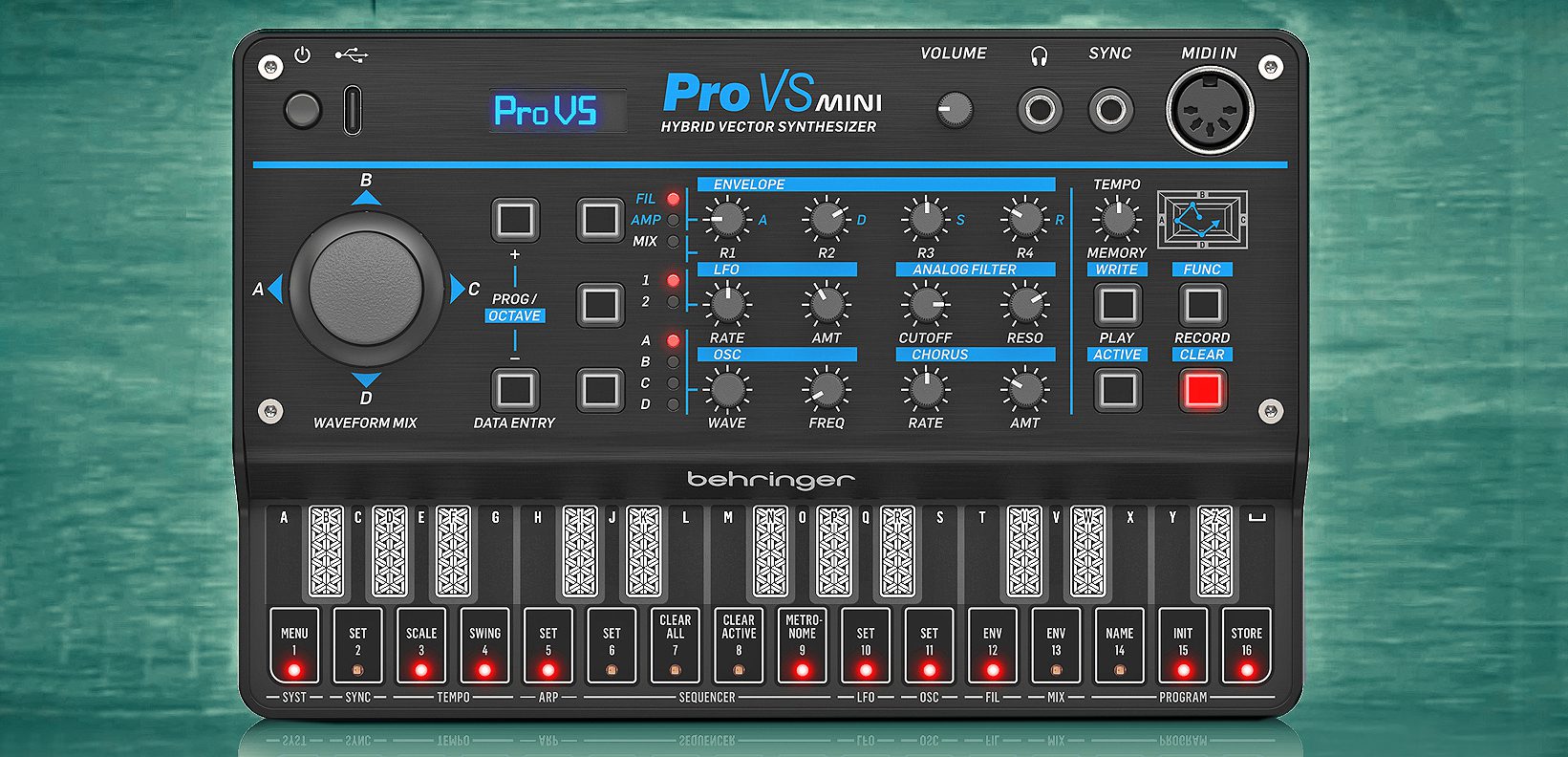Click the OSC WAVE knob
The width and height of the screenshot is (1568, 757).
pyautogui.click(x=727, y=390)
